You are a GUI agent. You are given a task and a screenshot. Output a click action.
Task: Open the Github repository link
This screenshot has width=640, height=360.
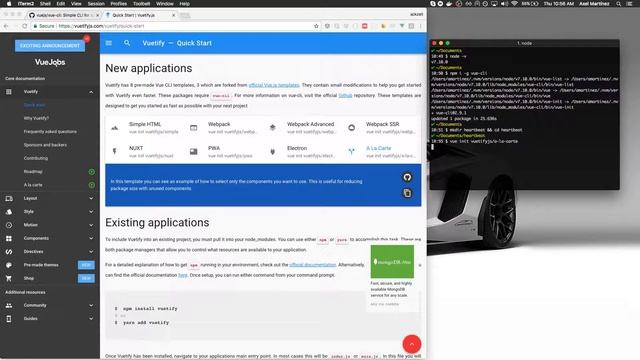click(345, 96)
